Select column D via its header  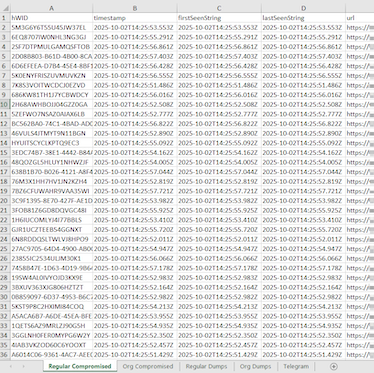(303, 8)
